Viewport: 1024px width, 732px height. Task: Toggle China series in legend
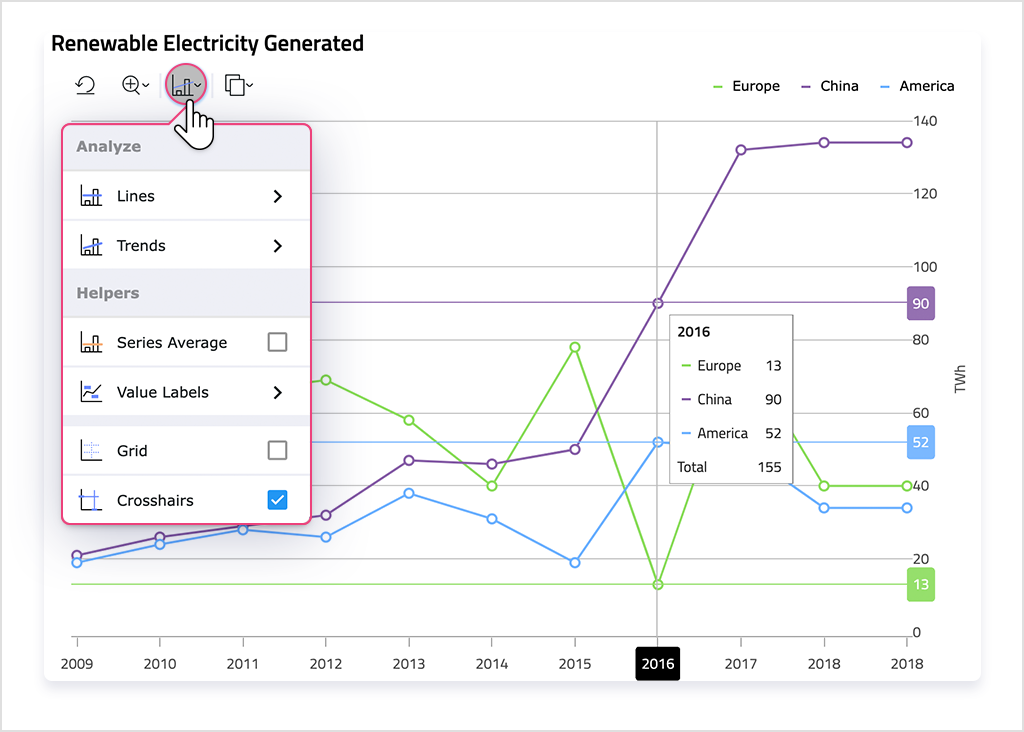(x=829, y=86)
